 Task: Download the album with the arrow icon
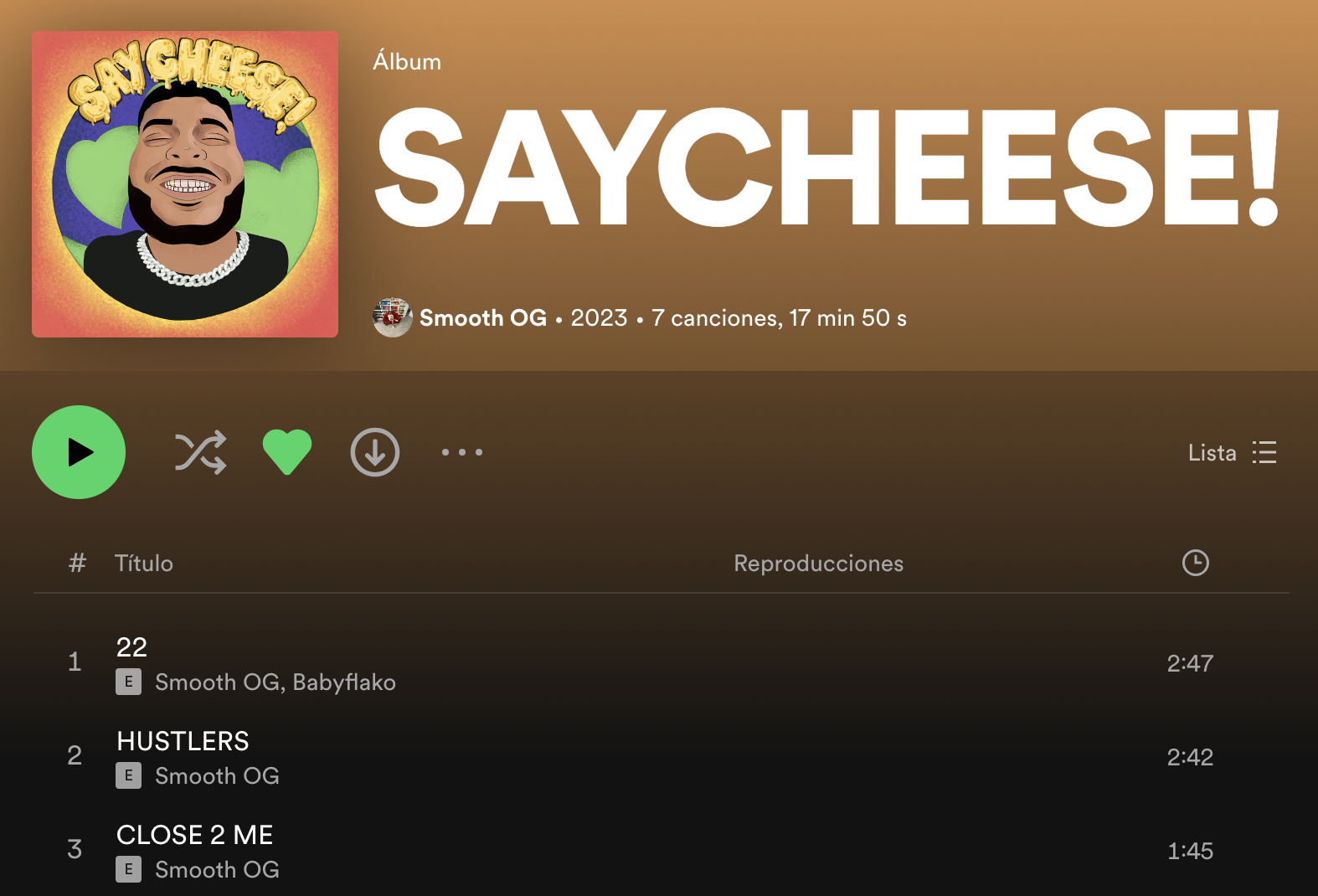pyautogui.click(x=374, y=452)
